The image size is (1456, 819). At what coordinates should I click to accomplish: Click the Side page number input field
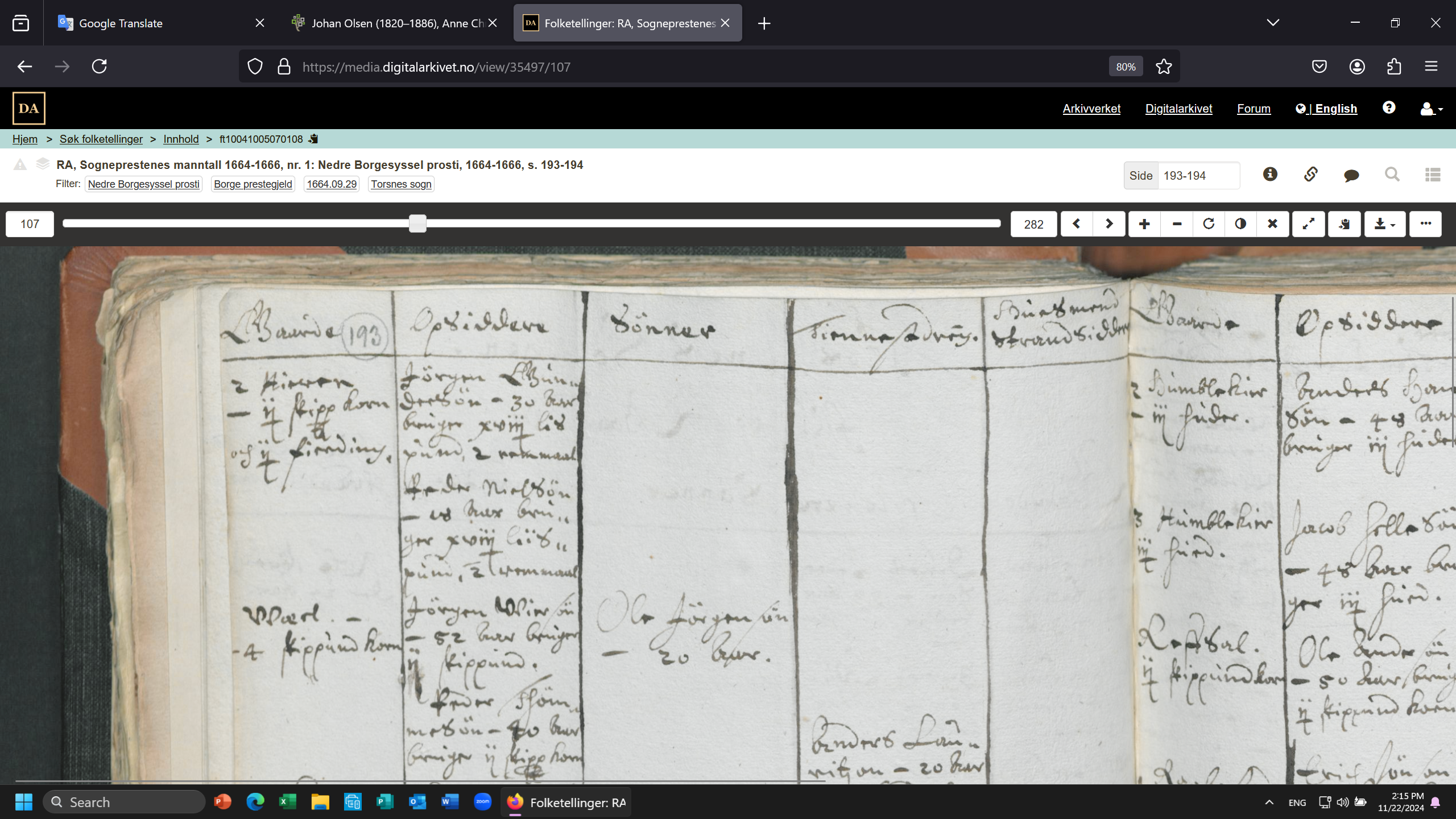pos(1198,176)
